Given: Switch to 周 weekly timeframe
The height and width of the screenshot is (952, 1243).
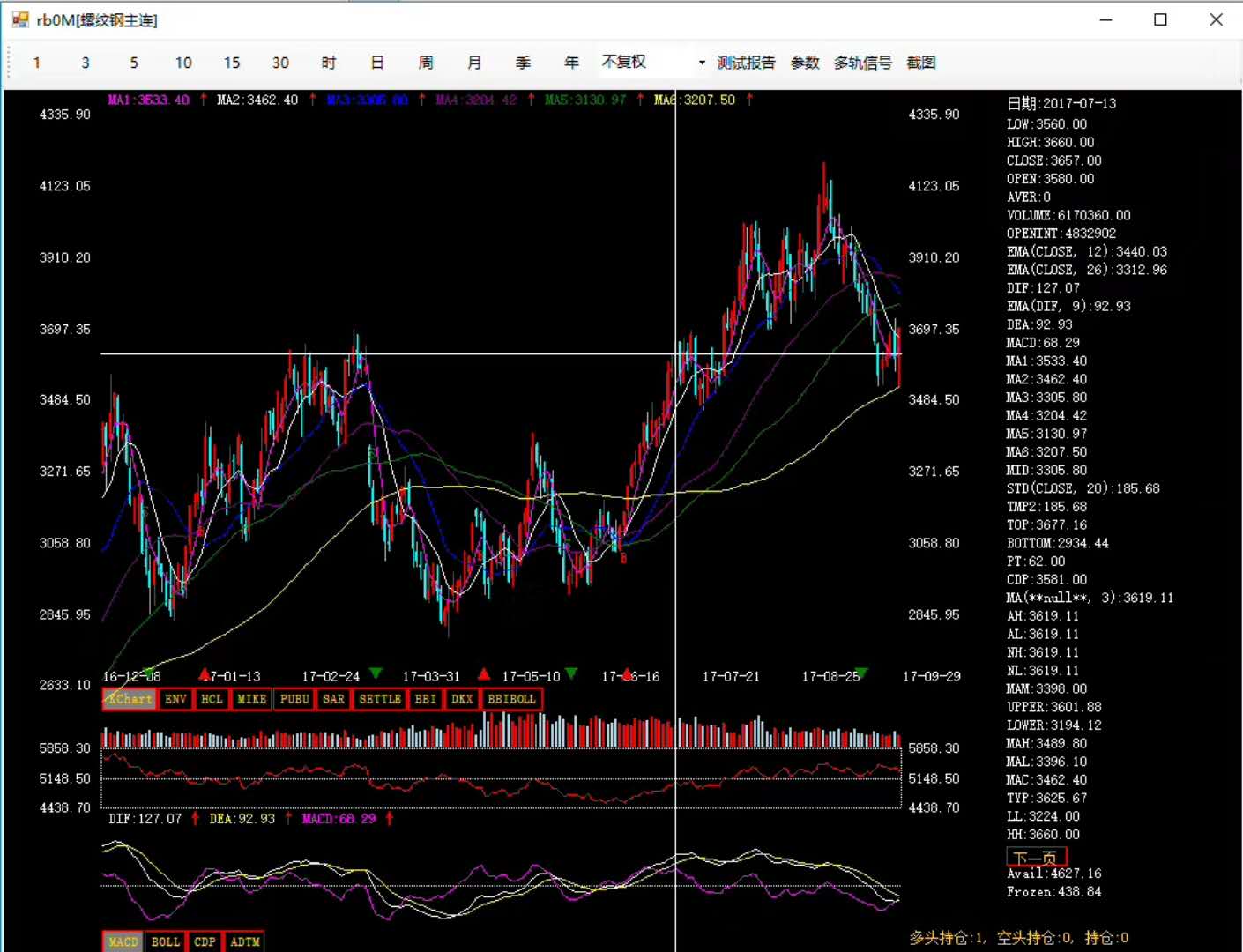Looking at the screenshot, I should pyautogui.click(x=426, y=63).
